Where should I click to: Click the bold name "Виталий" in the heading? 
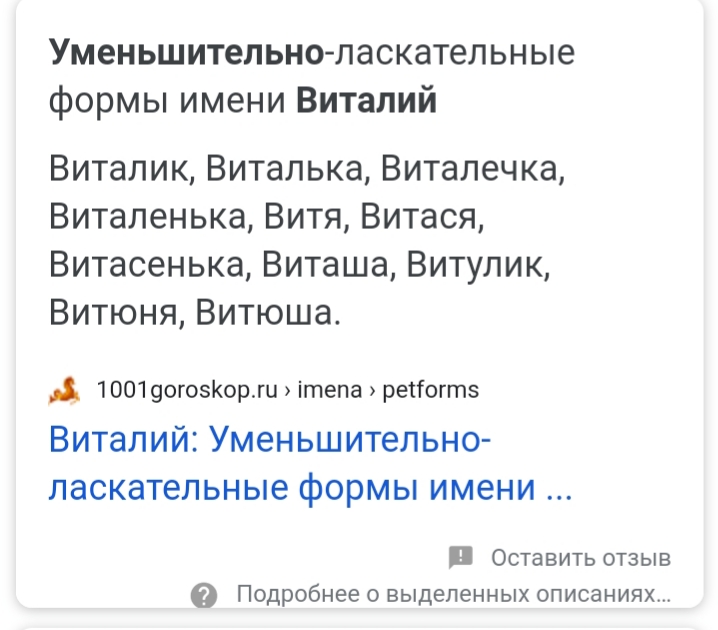pyautogui.click(x=368, y=101)
